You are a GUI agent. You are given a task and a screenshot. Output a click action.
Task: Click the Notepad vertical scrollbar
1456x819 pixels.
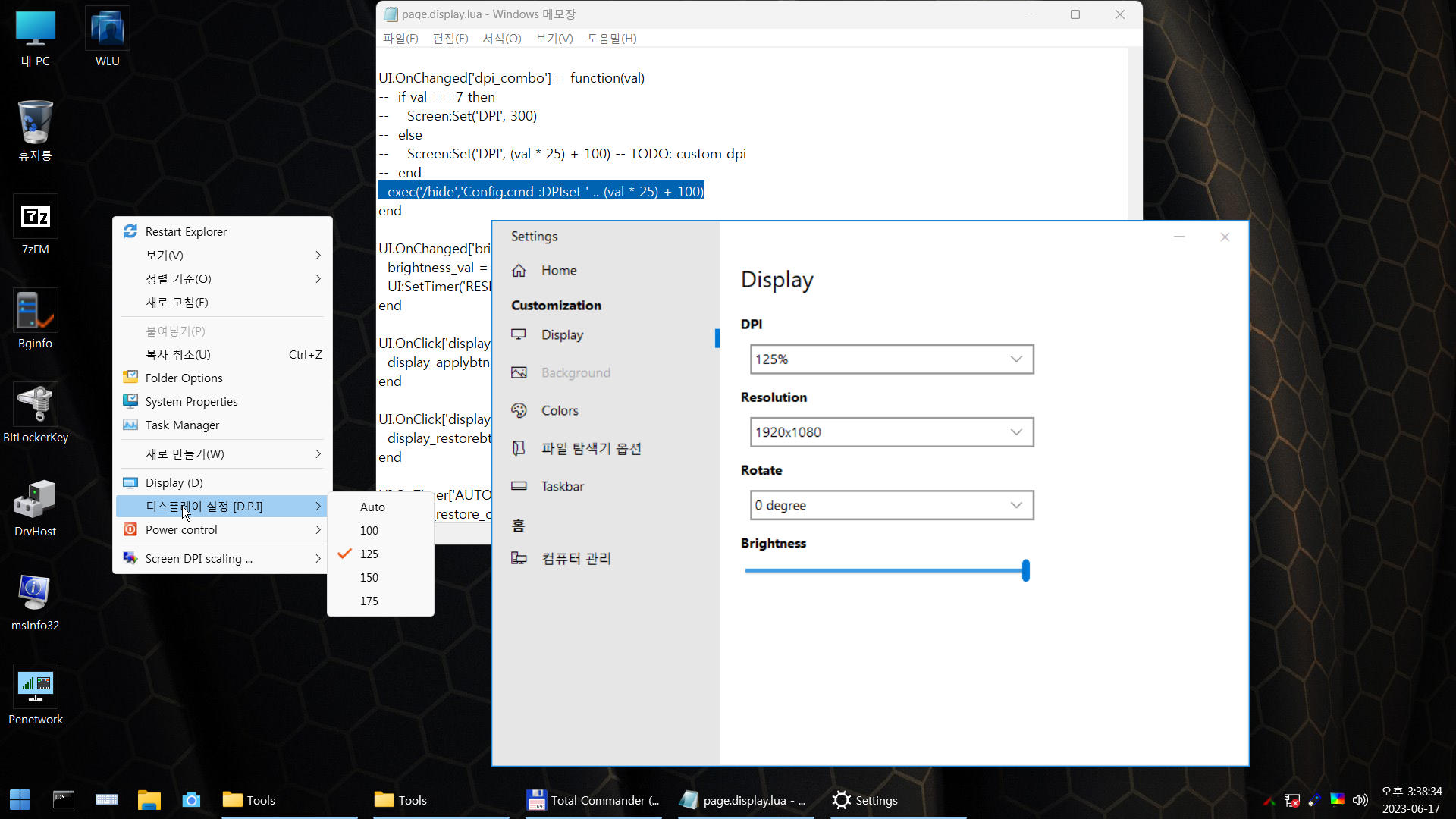(1134, 133)
